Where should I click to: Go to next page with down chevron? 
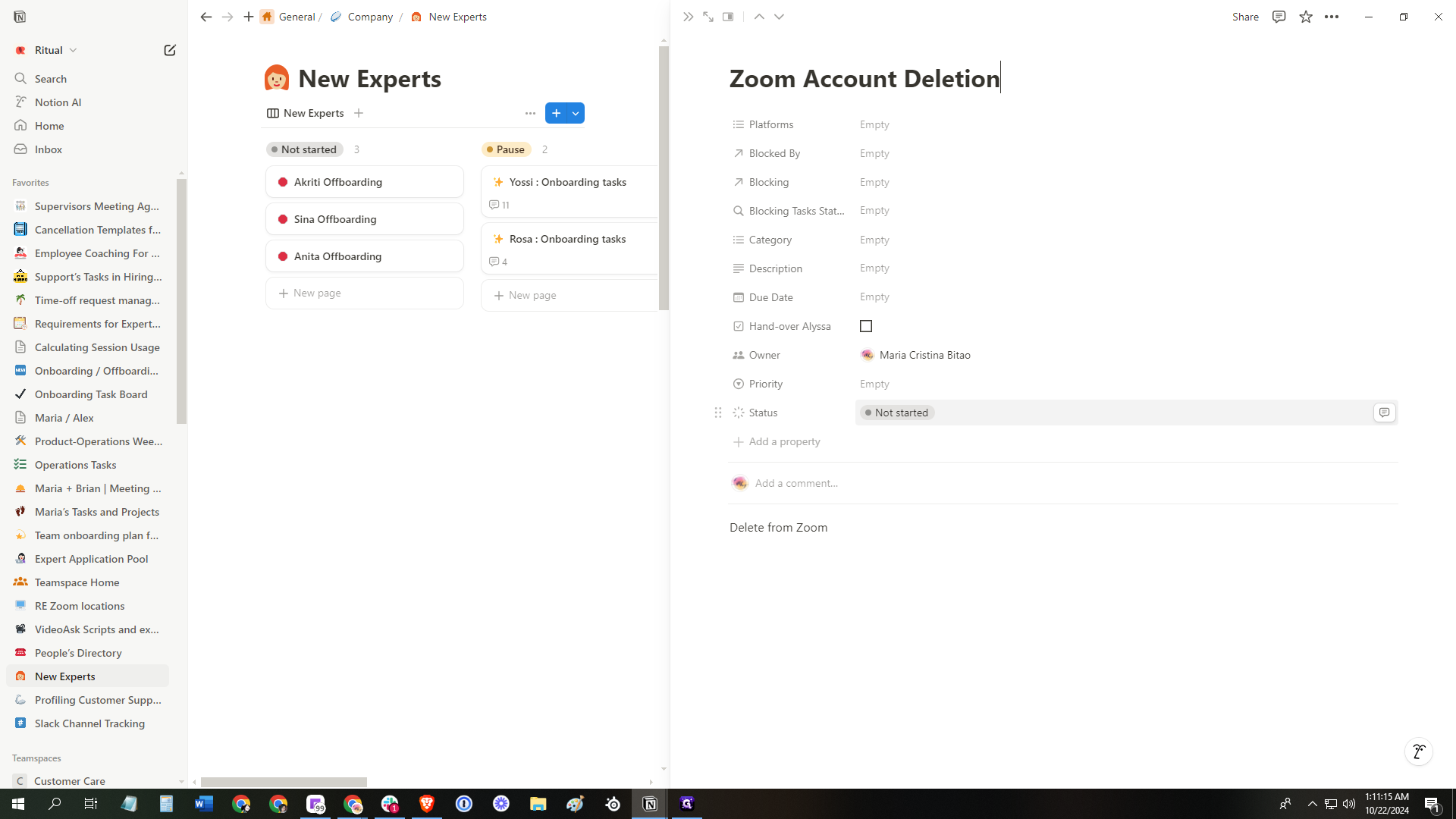779,17
